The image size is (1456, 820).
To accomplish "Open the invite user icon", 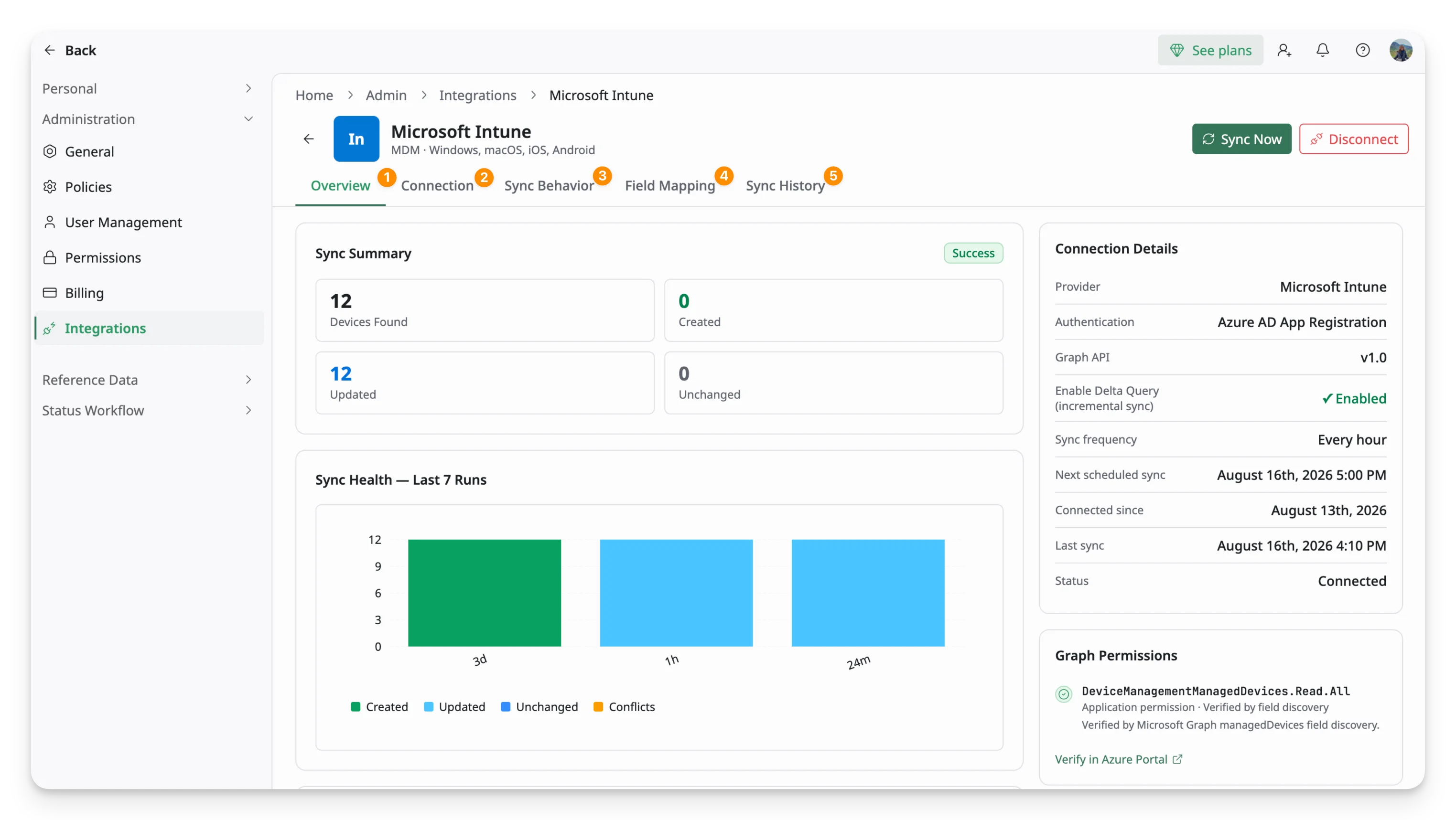I will (x=1283, y=50).
